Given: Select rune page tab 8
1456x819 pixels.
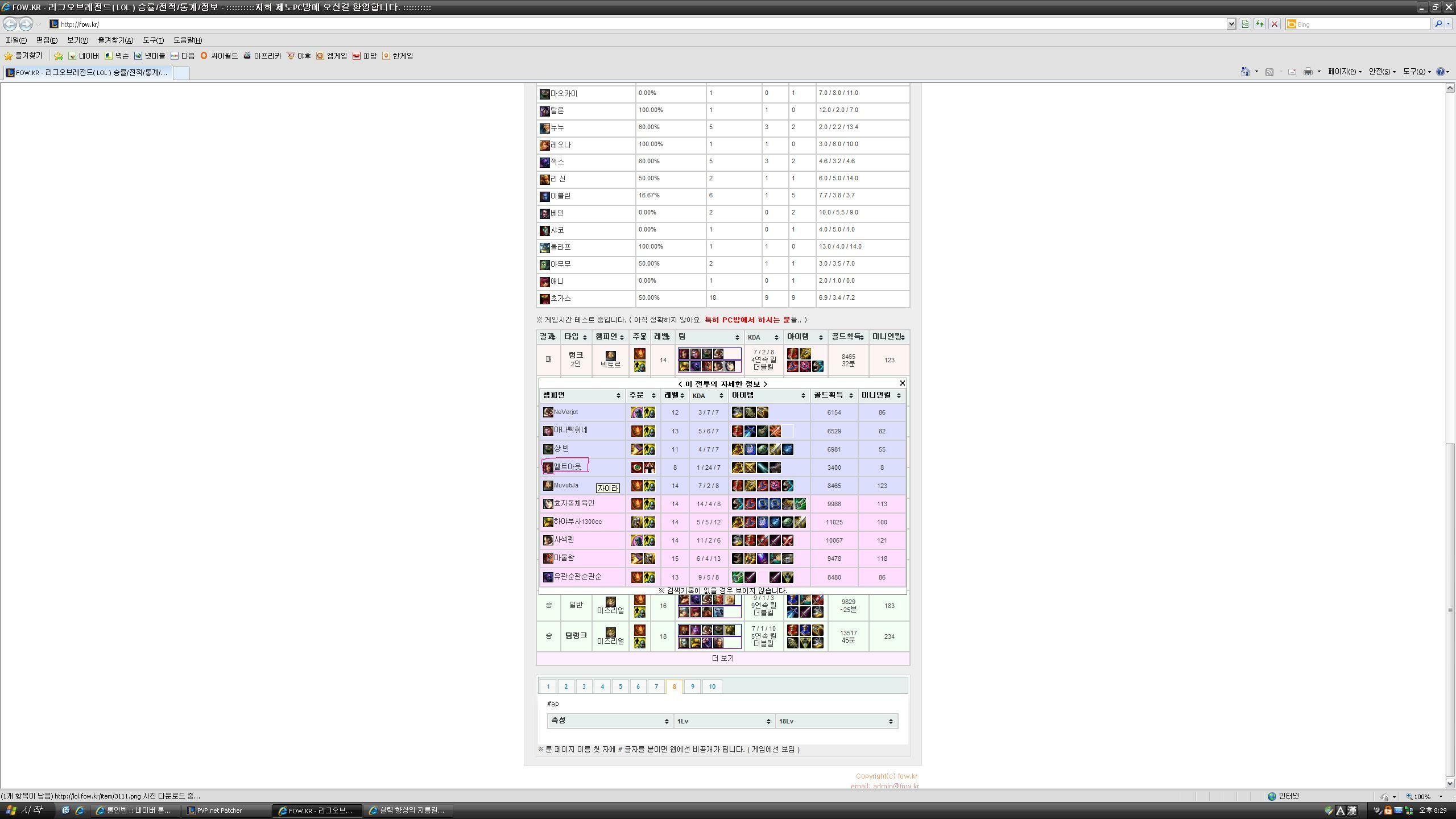Looking at the screenshot, I should point(674,686).
